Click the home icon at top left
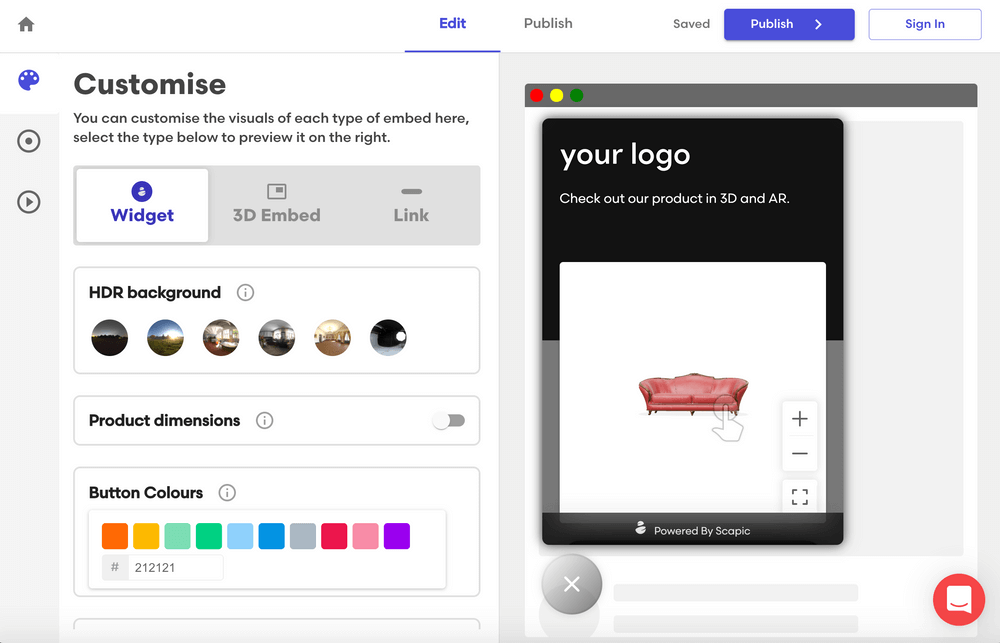Screen dimensions: 1000x643 point(25,24)
